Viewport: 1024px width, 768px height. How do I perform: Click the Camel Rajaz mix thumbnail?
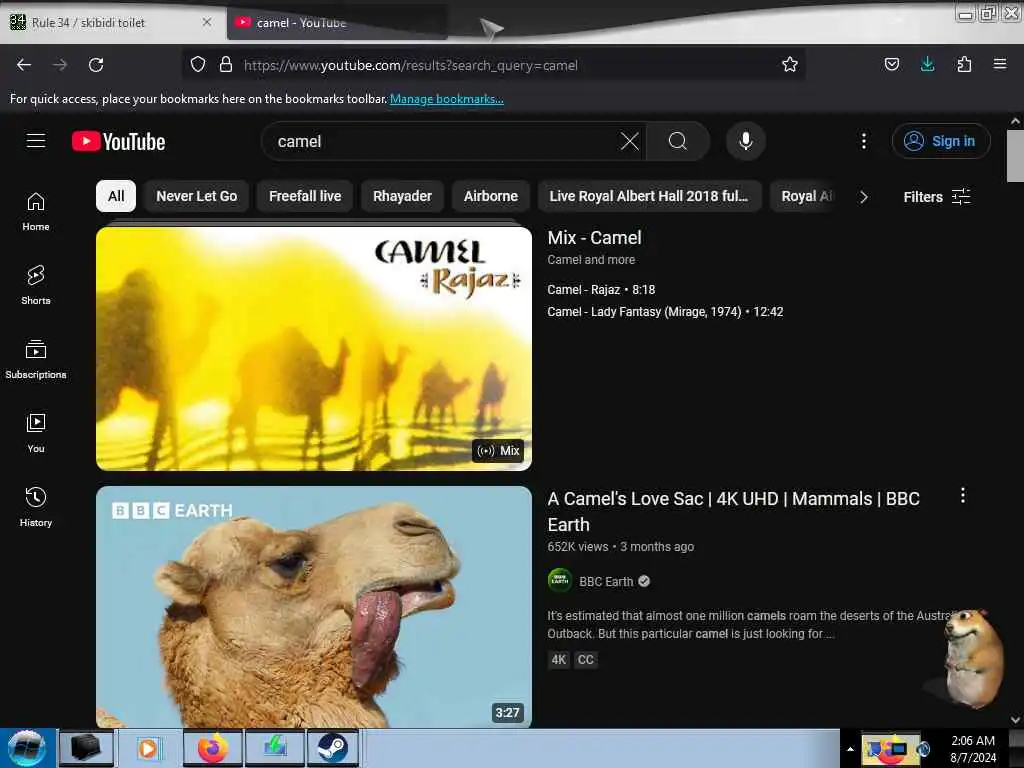click(x=314, y=348)
